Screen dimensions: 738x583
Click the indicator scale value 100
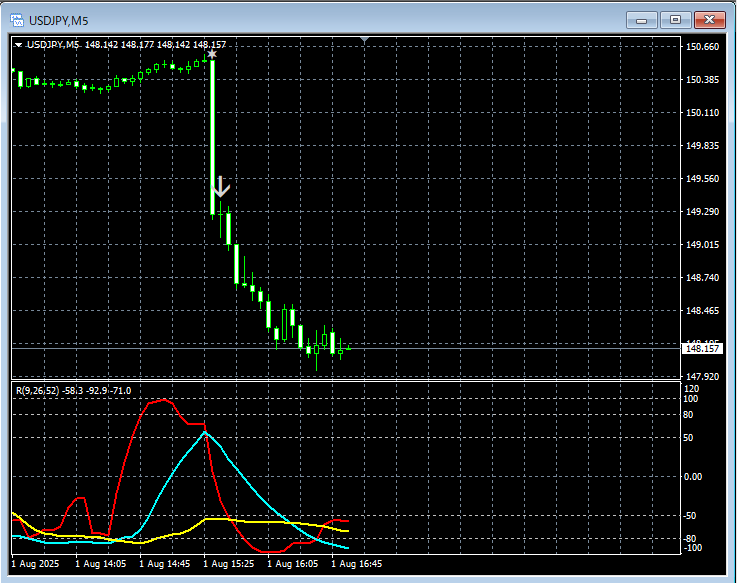coord(691,399)
